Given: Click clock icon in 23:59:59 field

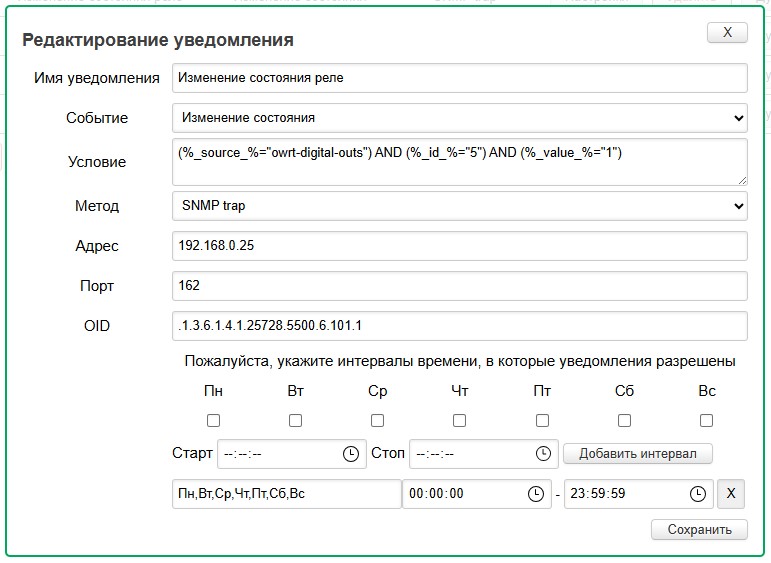Looking at the screenshot, I should pos(697,494).
